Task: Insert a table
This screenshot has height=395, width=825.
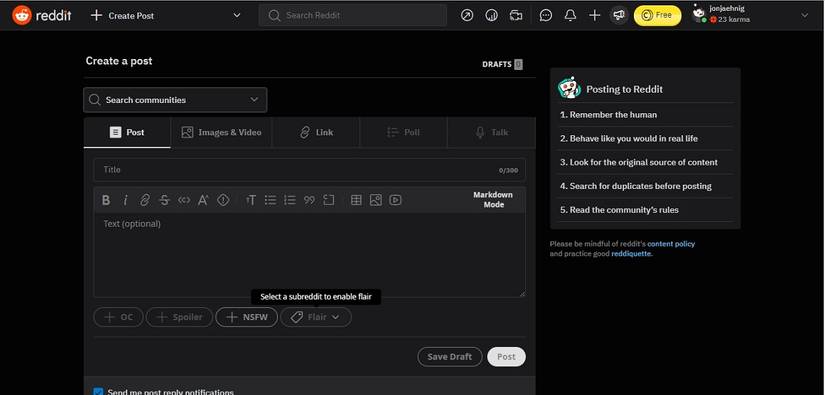Action: (356, 200)
